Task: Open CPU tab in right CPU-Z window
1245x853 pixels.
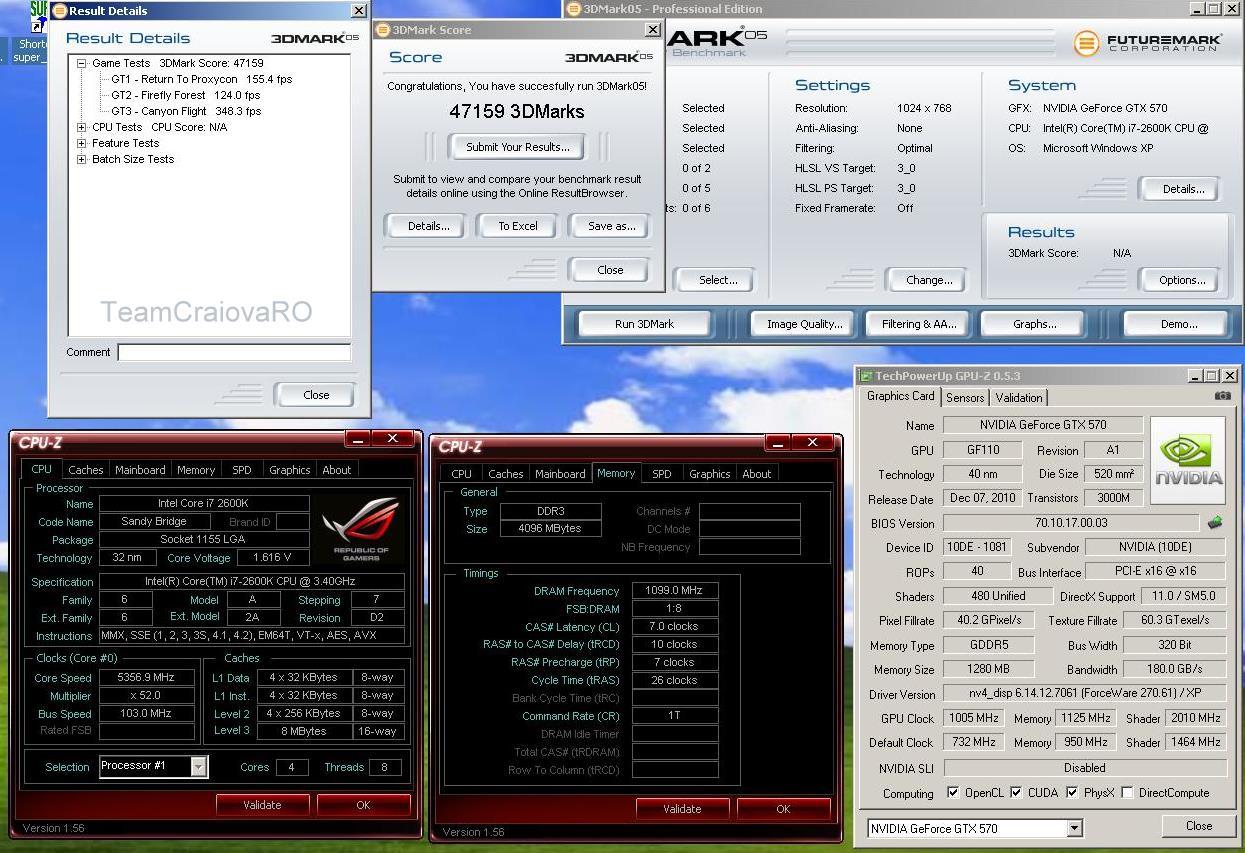Action: coord(461,474)
